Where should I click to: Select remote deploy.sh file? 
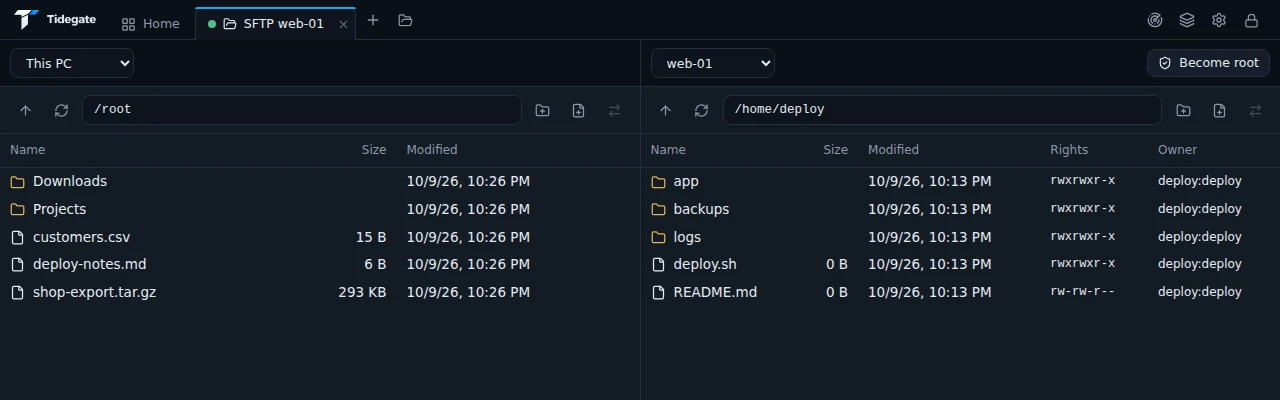tap(960, 264)
